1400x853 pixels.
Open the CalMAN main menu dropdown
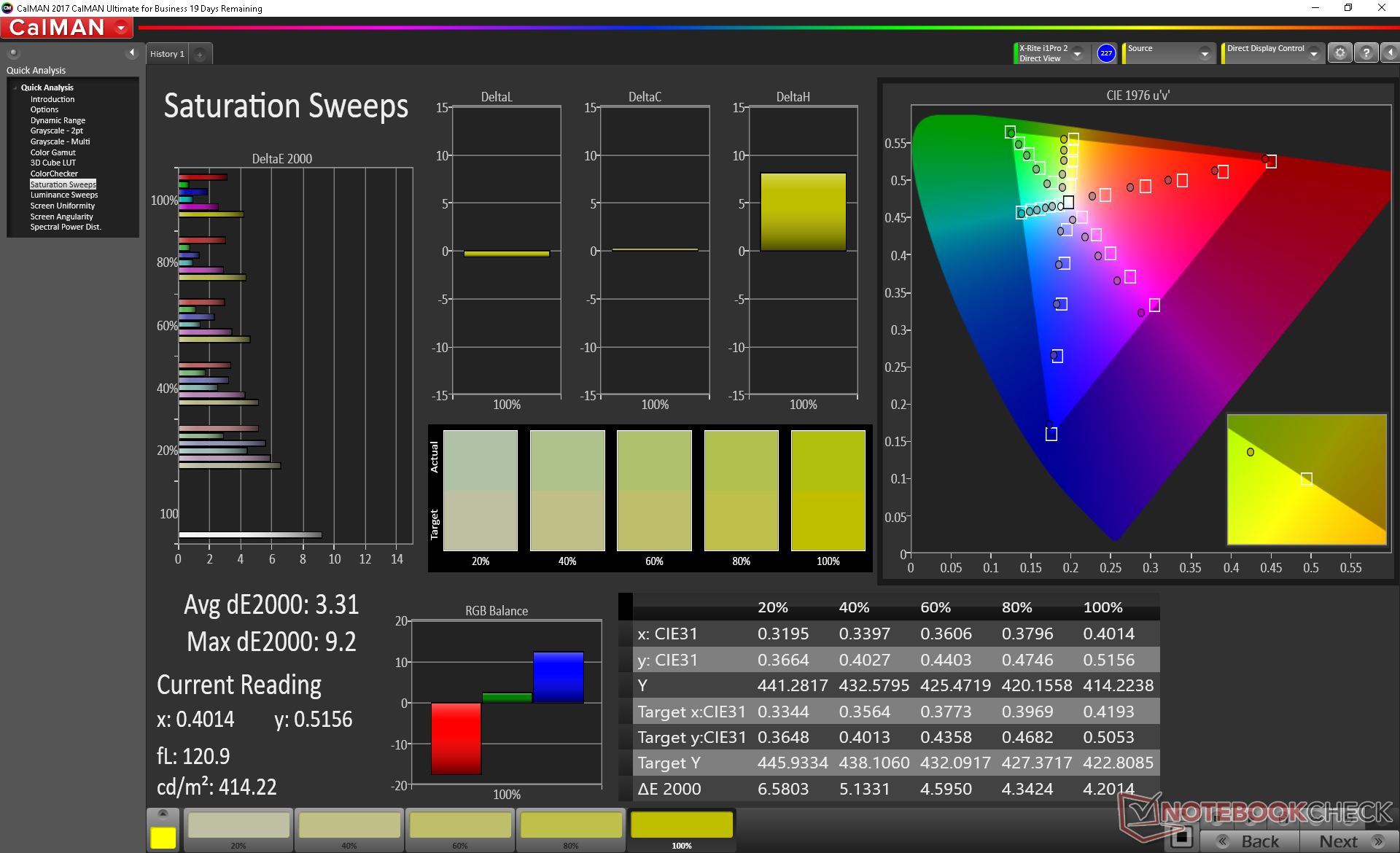point(121,28)
